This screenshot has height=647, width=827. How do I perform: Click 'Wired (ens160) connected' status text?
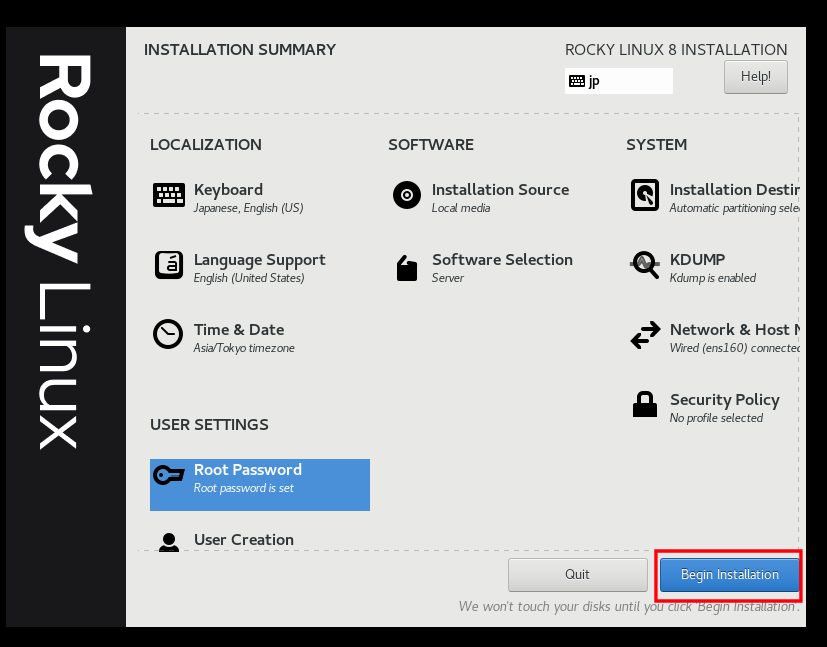coord(734,348)
